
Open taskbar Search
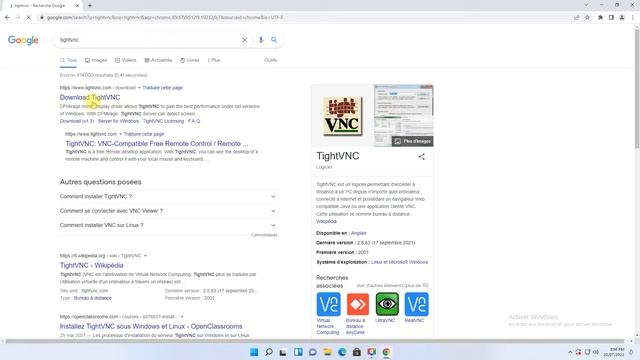[269, 352]
